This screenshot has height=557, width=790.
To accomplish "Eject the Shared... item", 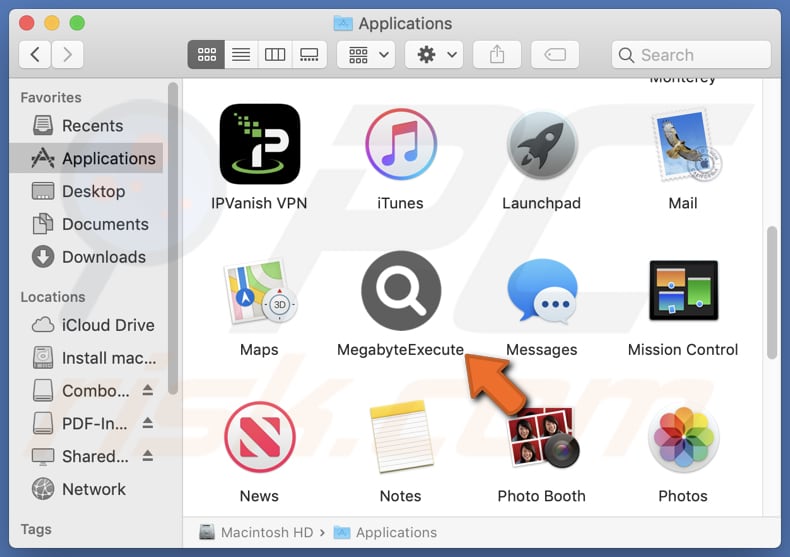I will (147, 455).
